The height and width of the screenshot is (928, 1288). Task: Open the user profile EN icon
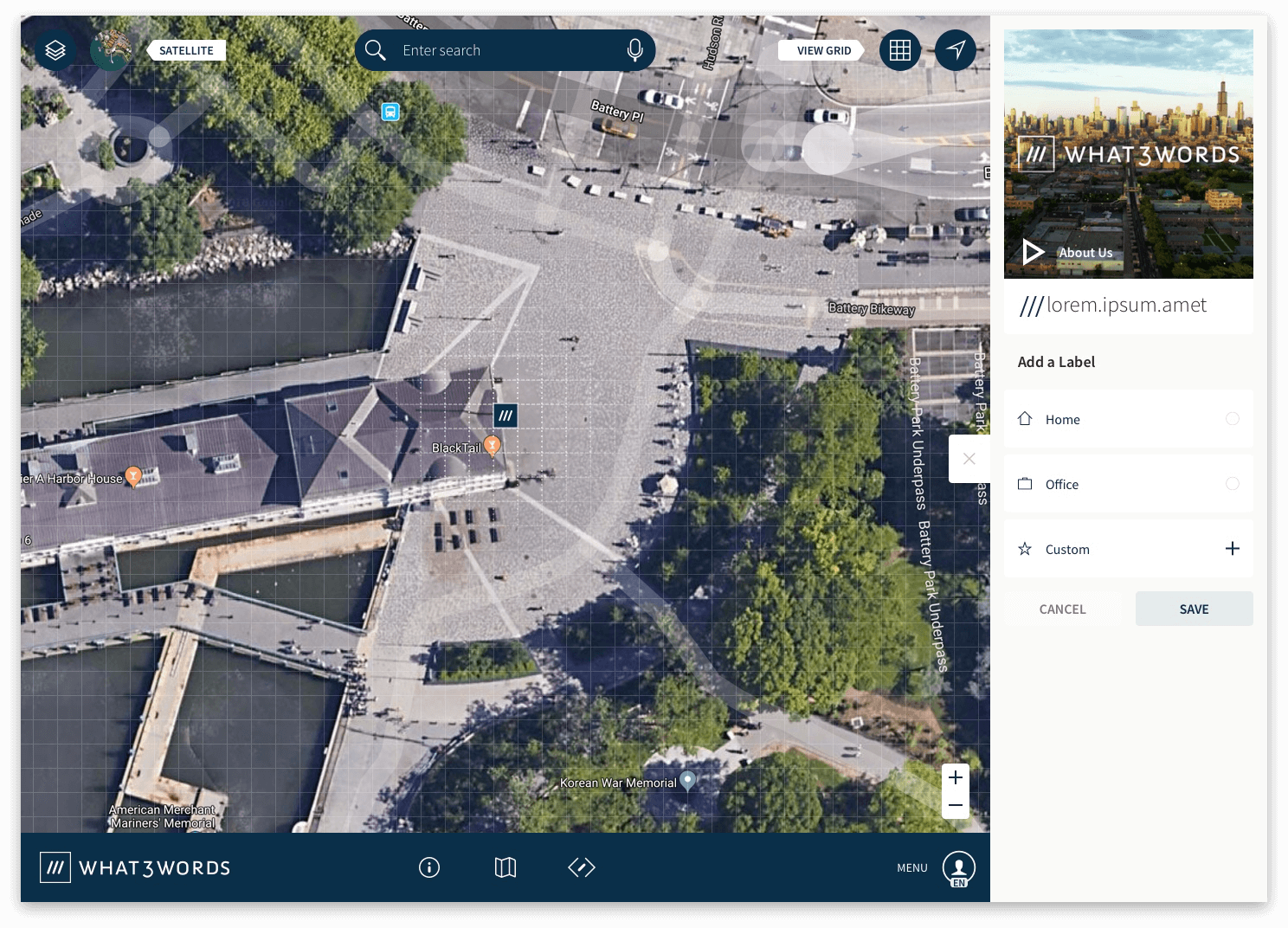(x=959, y=868)
